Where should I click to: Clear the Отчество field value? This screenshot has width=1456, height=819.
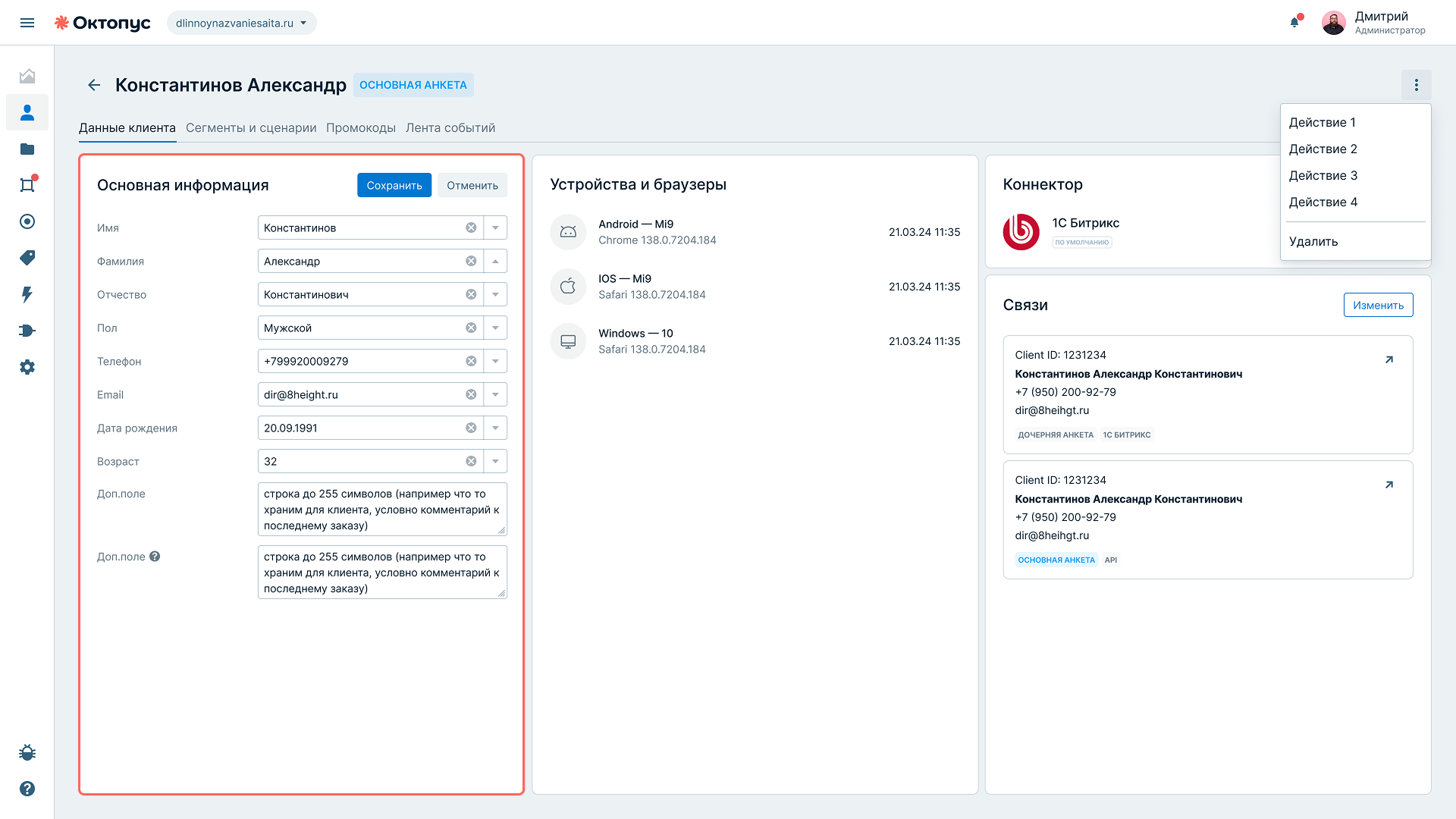click(x=471, y=294)
